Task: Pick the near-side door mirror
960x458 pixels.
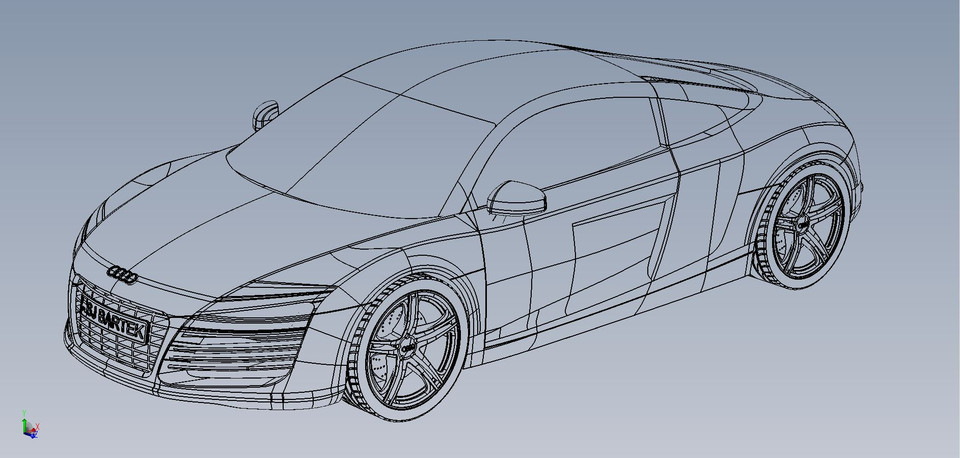Action: [516, 198]
